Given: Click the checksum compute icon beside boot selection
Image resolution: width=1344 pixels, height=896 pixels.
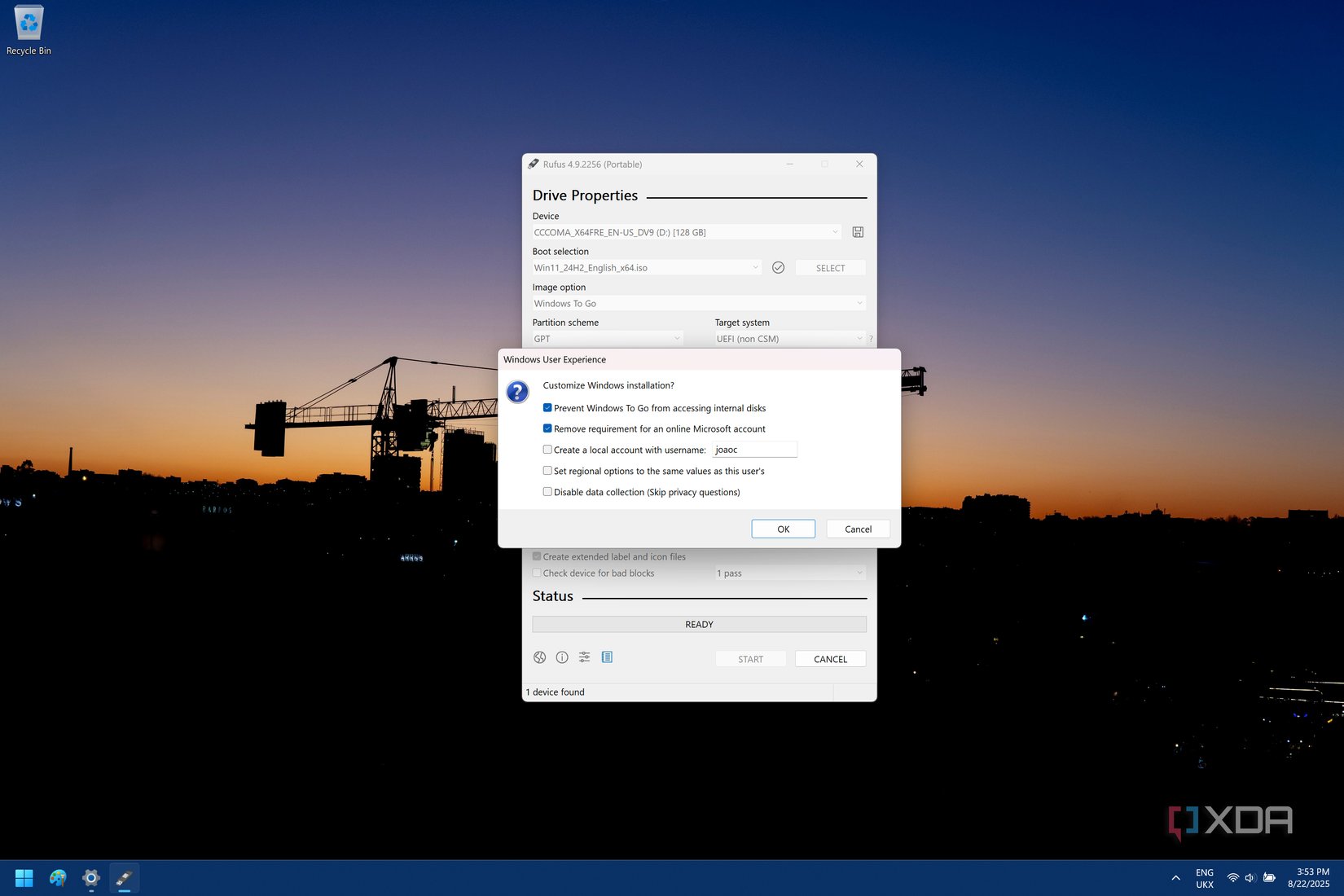Looking at the screenshot, I should [x=778, y=267].
